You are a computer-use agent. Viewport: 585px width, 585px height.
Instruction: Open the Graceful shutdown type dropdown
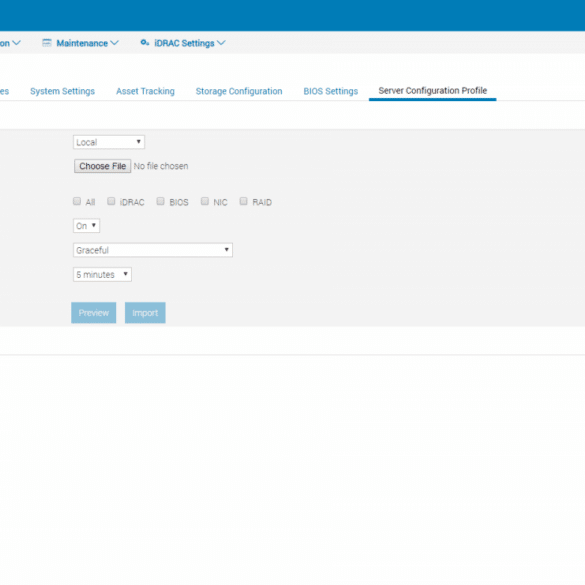point(153,250)
